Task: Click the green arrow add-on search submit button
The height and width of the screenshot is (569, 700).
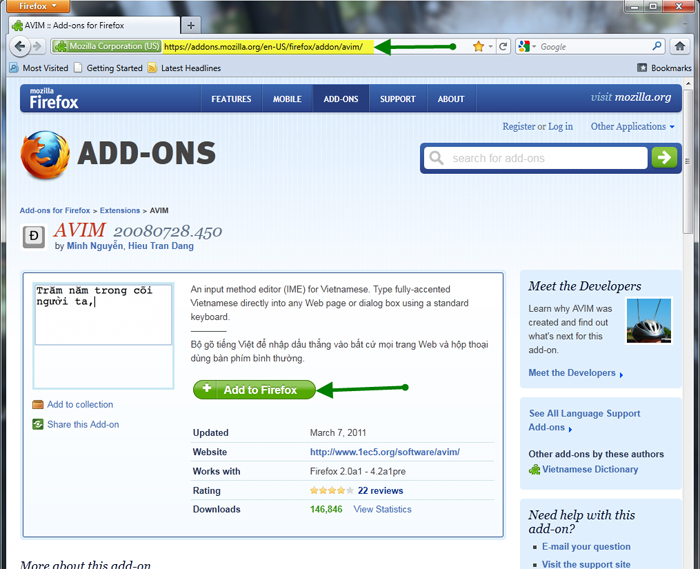Action: click(x=664, y=158)
